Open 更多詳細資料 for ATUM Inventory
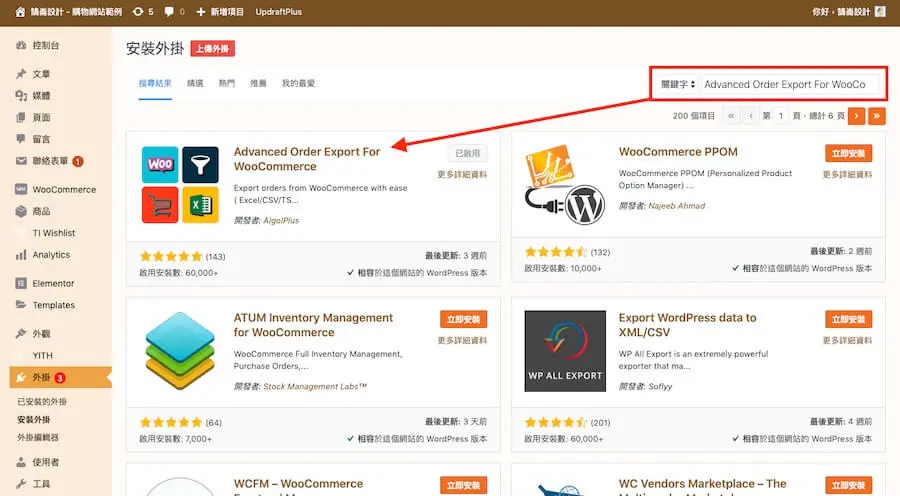 462,340
